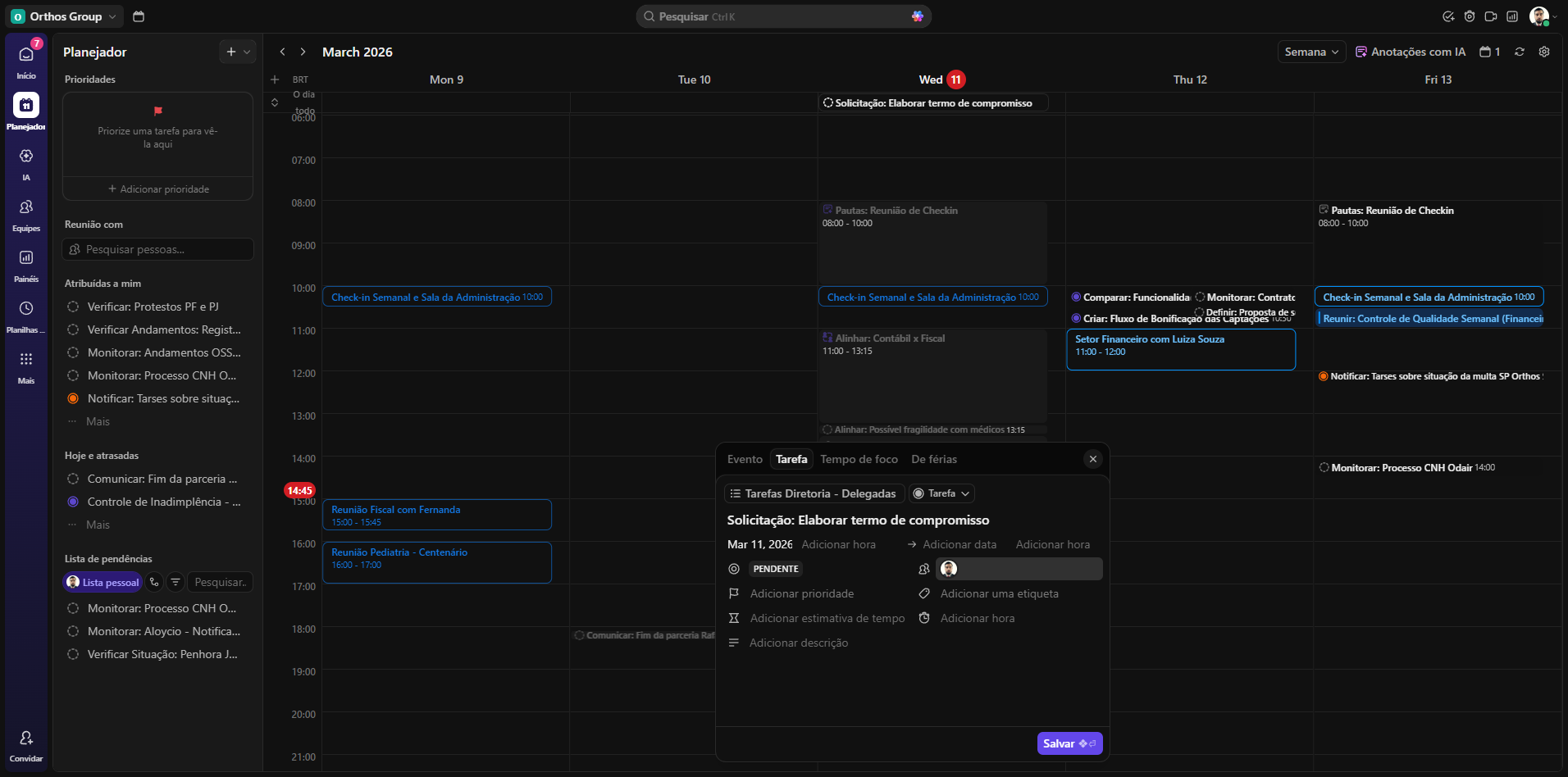Viewport: 1568px width, 777px height.
Task: Open Painéis dashboards icon
Action: [x=26, y=258]
